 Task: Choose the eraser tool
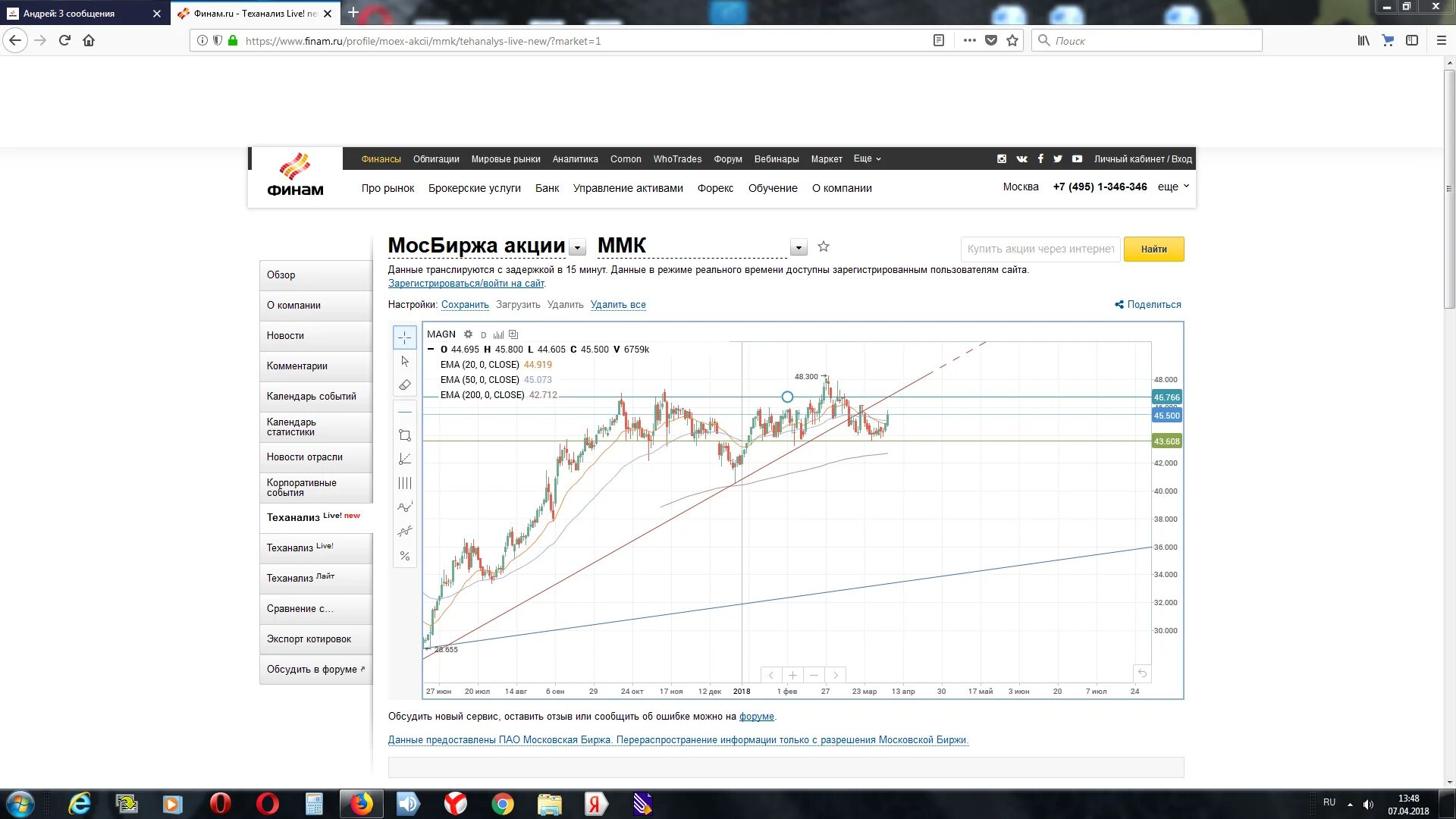(x=405, y=385)
